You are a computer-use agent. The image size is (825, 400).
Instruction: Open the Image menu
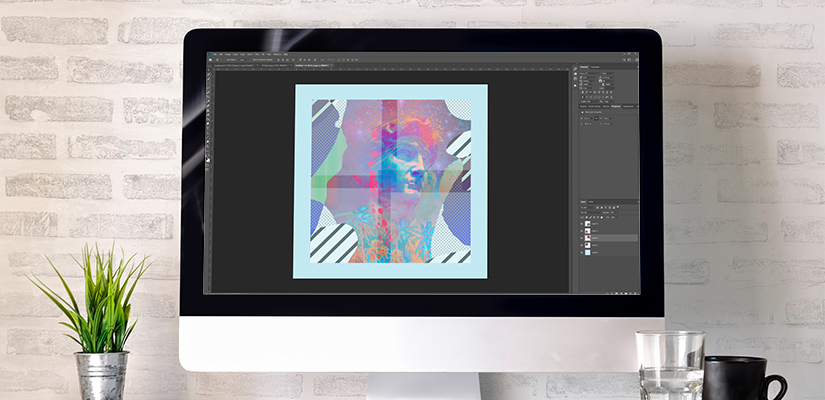click(x=227, y=54)
